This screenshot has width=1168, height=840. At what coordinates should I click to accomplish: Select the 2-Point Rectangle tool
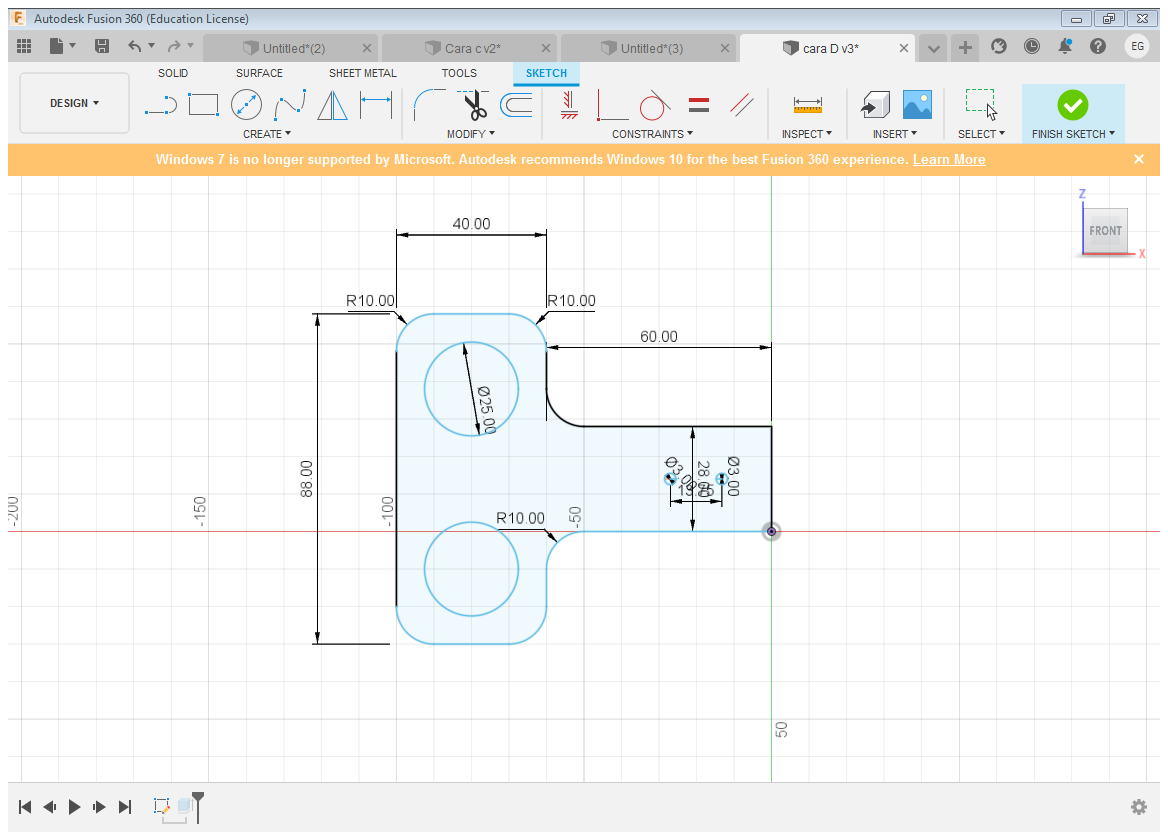[203, 104]
